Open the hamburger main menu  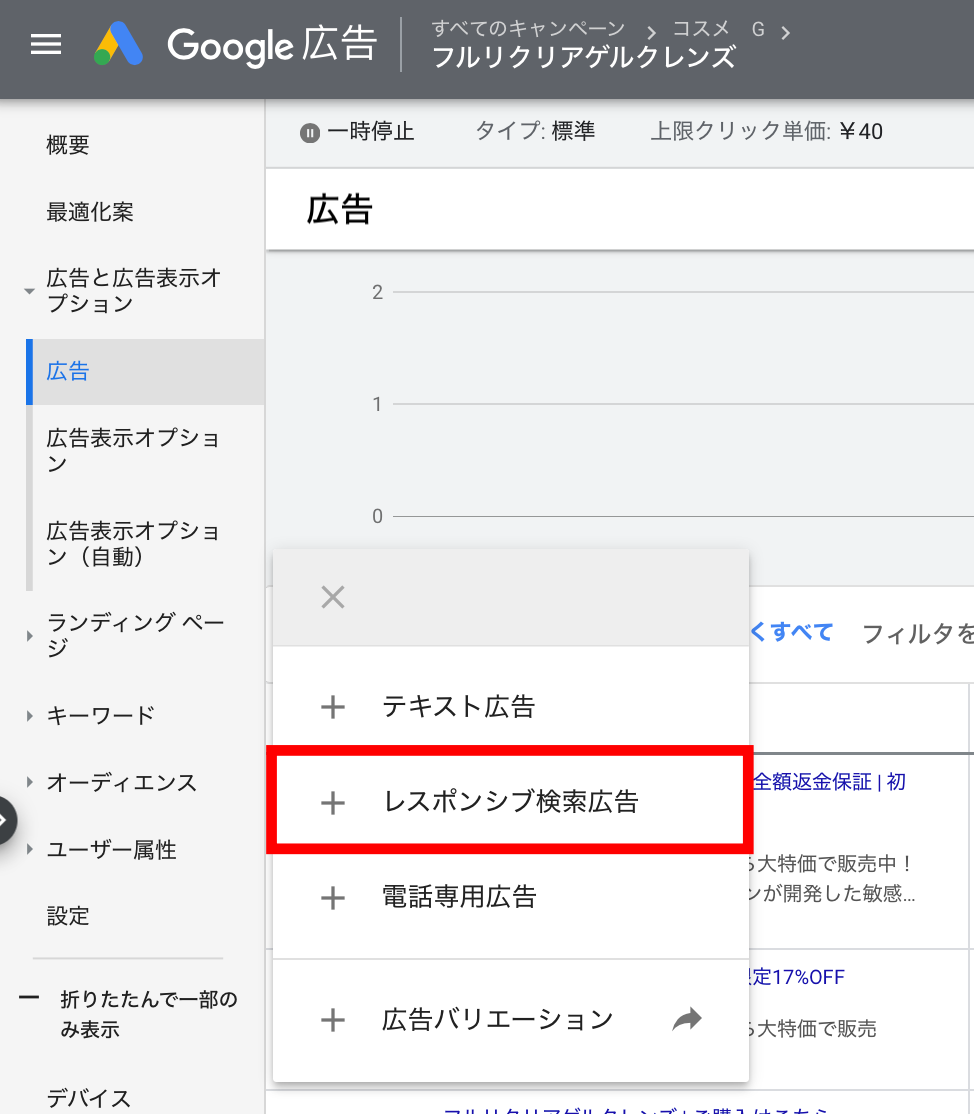(46, 44)
